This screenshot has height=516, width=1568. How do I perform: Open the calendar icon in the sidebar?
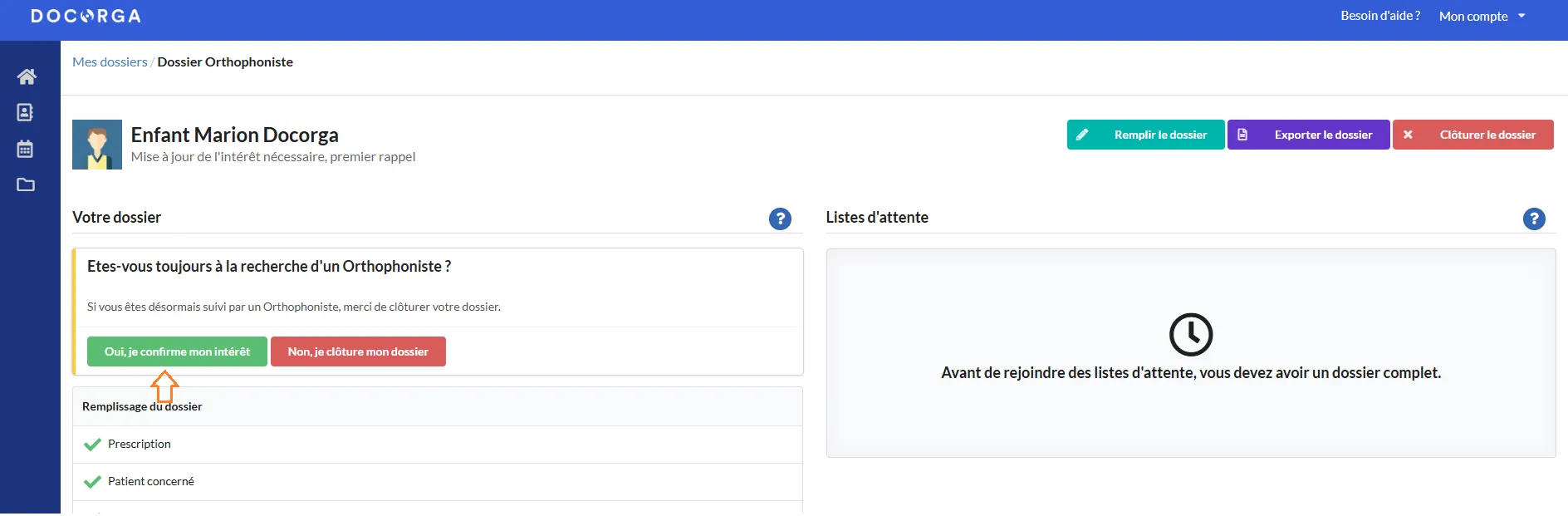(26, 149)
